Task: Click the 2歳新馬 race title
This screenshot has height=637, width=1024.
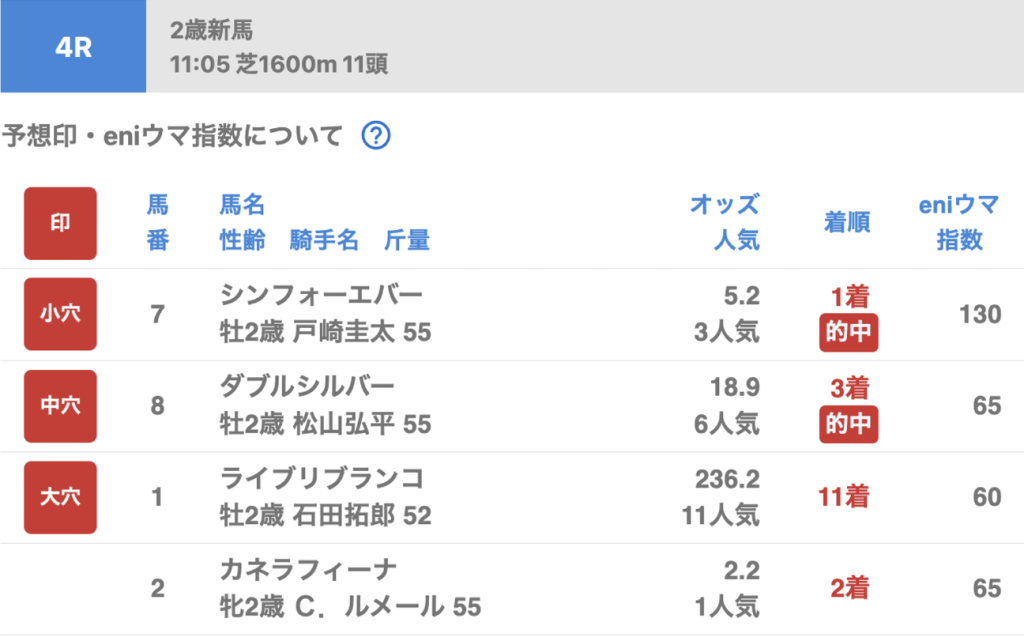Action: pos(211,30)
